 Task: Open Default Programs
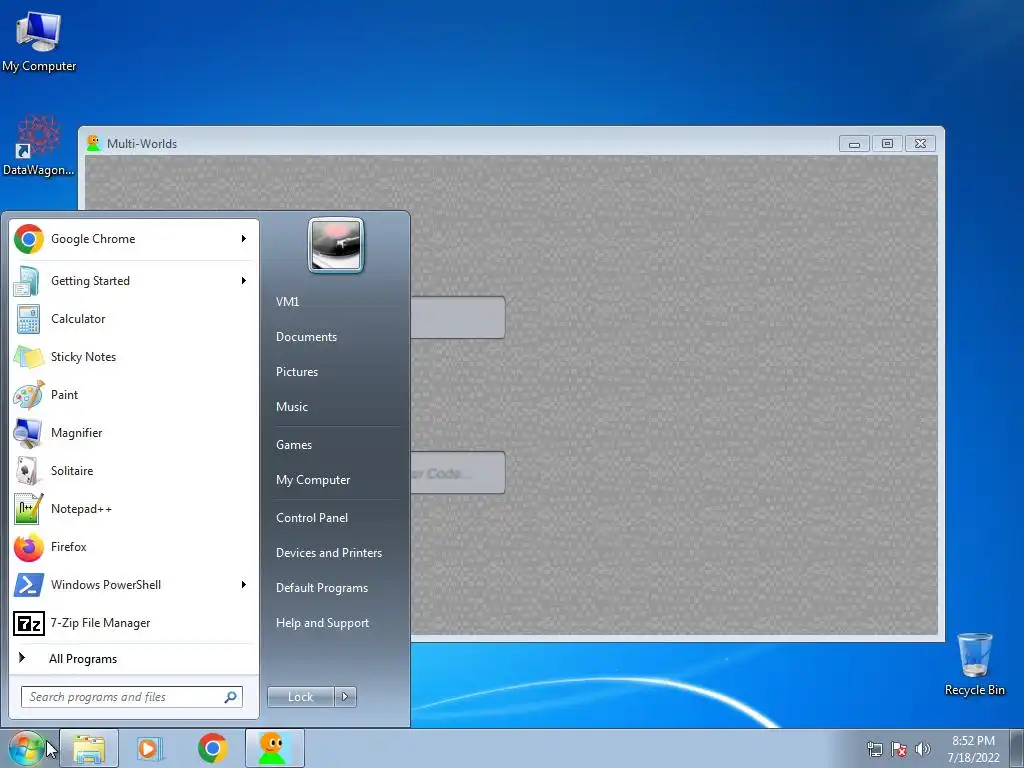click(x=322, y=588)
